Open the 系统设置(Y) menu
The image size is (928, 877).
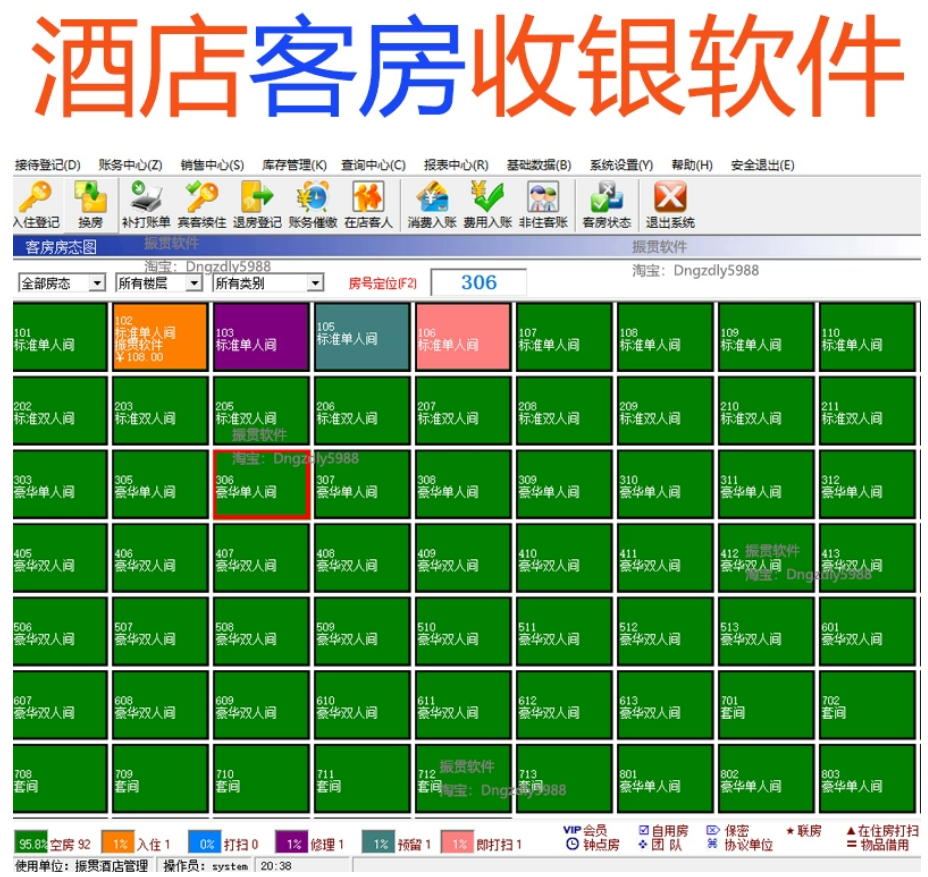621,165
